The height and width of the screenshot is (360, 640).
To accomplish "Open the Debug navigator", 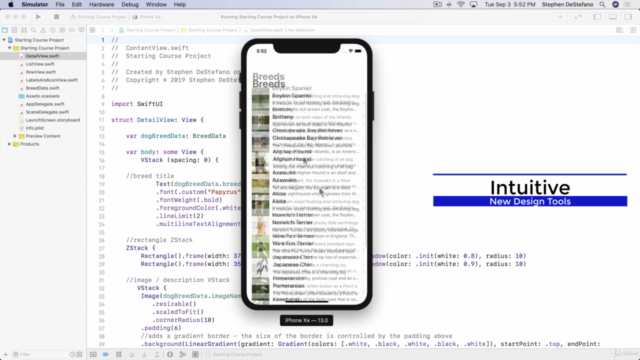I will (x=62, y=30).
